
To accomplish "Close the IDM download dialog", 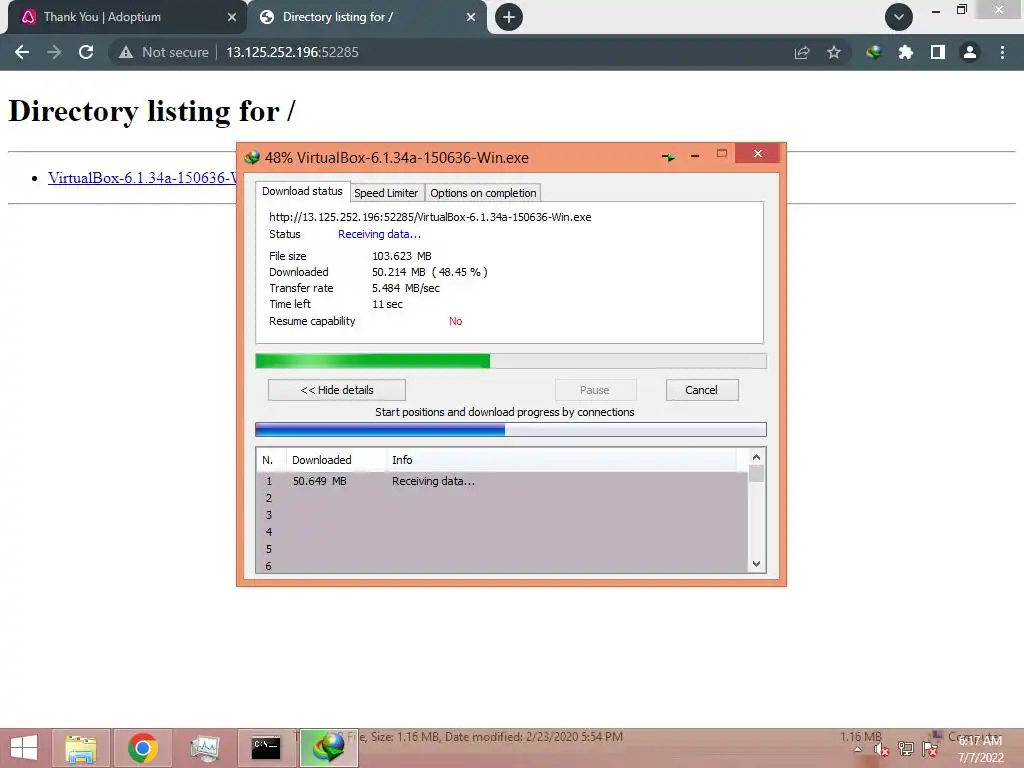I will pos(758,153).
